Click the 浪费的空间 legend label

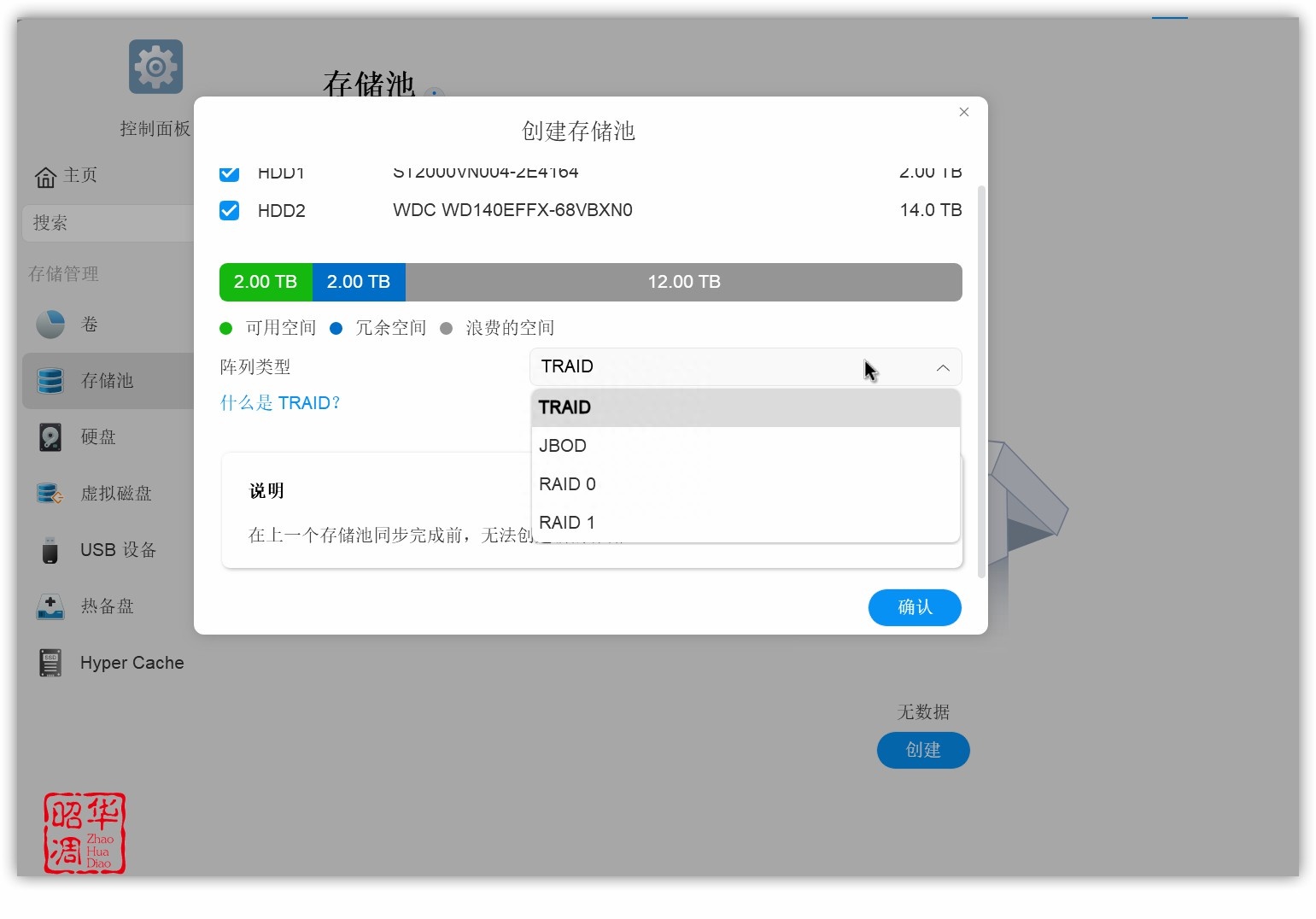coord(510,328)
